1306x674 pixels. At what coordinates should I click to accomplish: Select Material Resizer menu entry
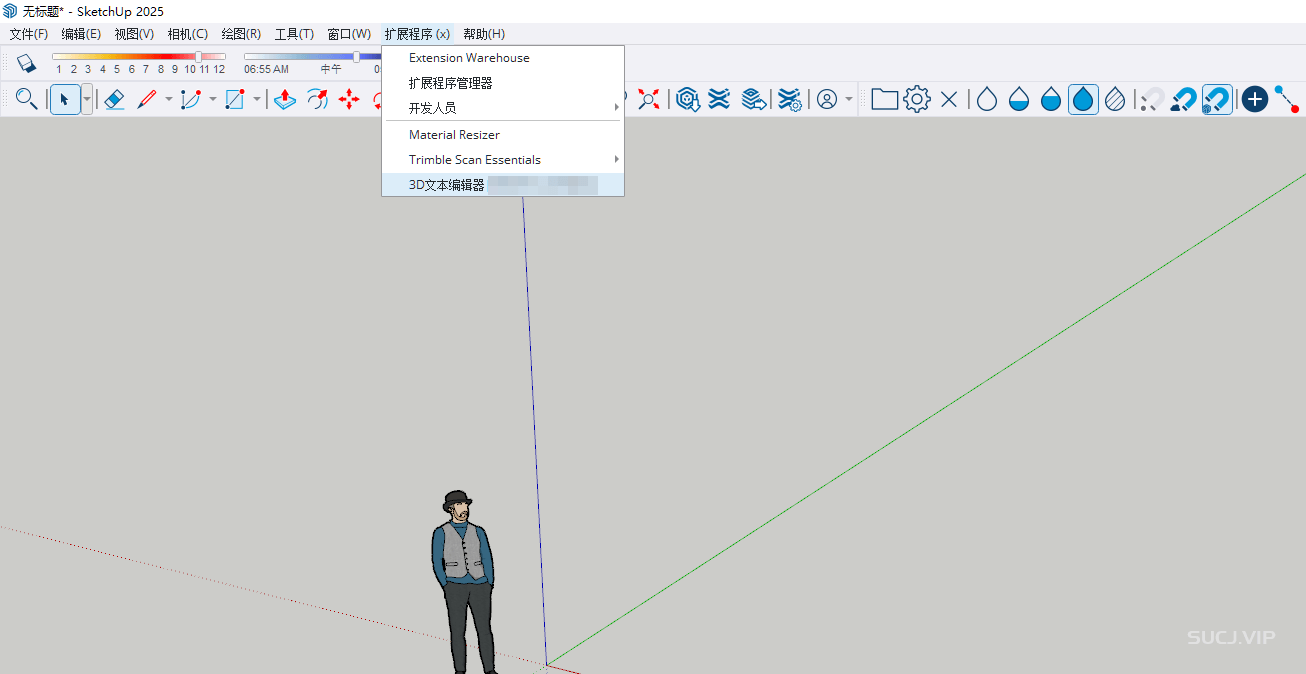(x=503, y=135)
